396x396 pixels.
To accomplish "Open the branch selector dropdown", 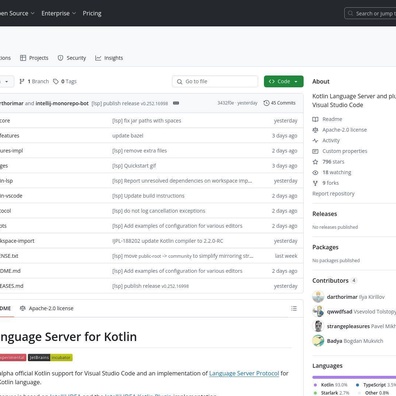I will 6,81.
